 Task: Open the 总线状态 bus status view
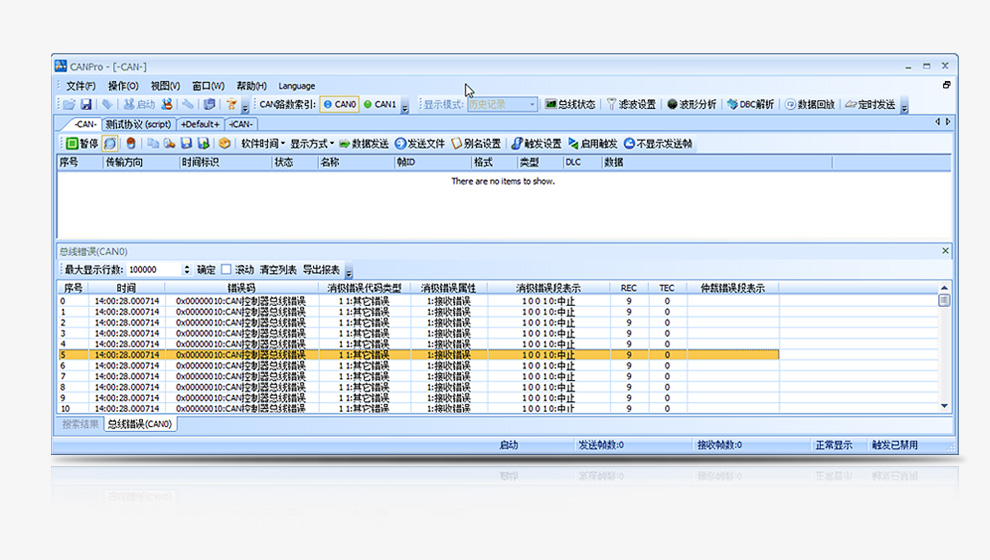point(570,104)
